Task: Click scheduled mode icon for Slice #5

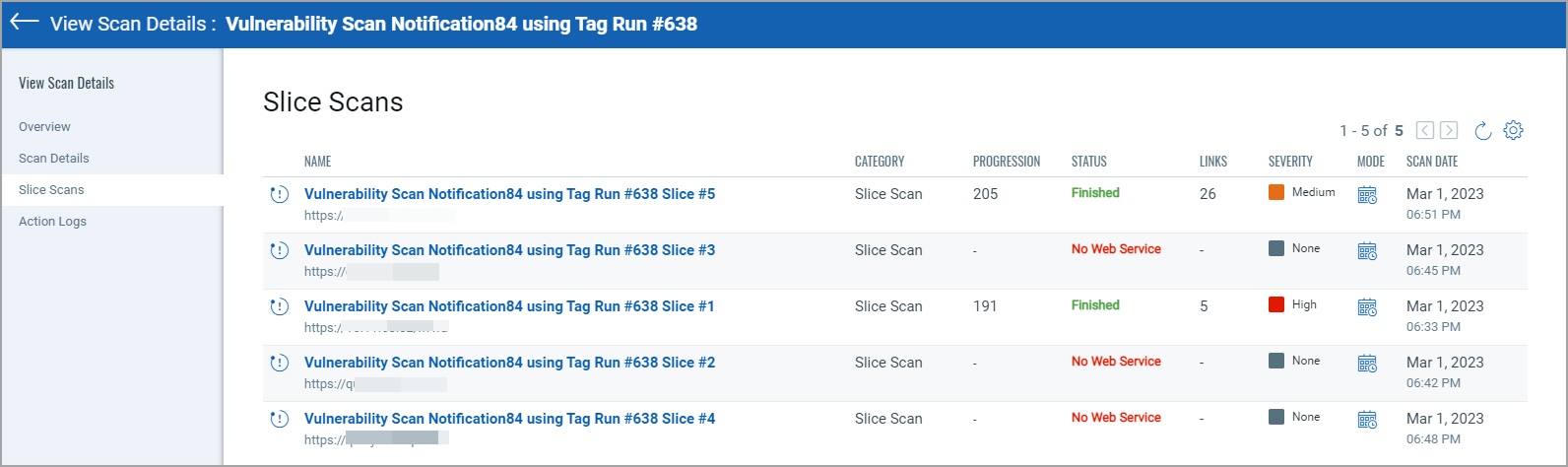Action: [x=1367, y=195]
